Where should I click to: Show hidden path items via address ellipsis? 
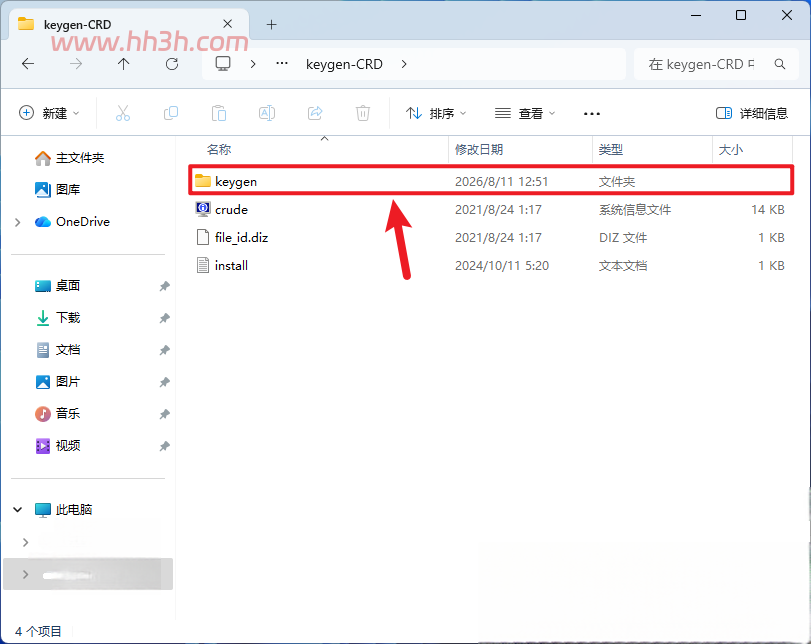point(282,64)
